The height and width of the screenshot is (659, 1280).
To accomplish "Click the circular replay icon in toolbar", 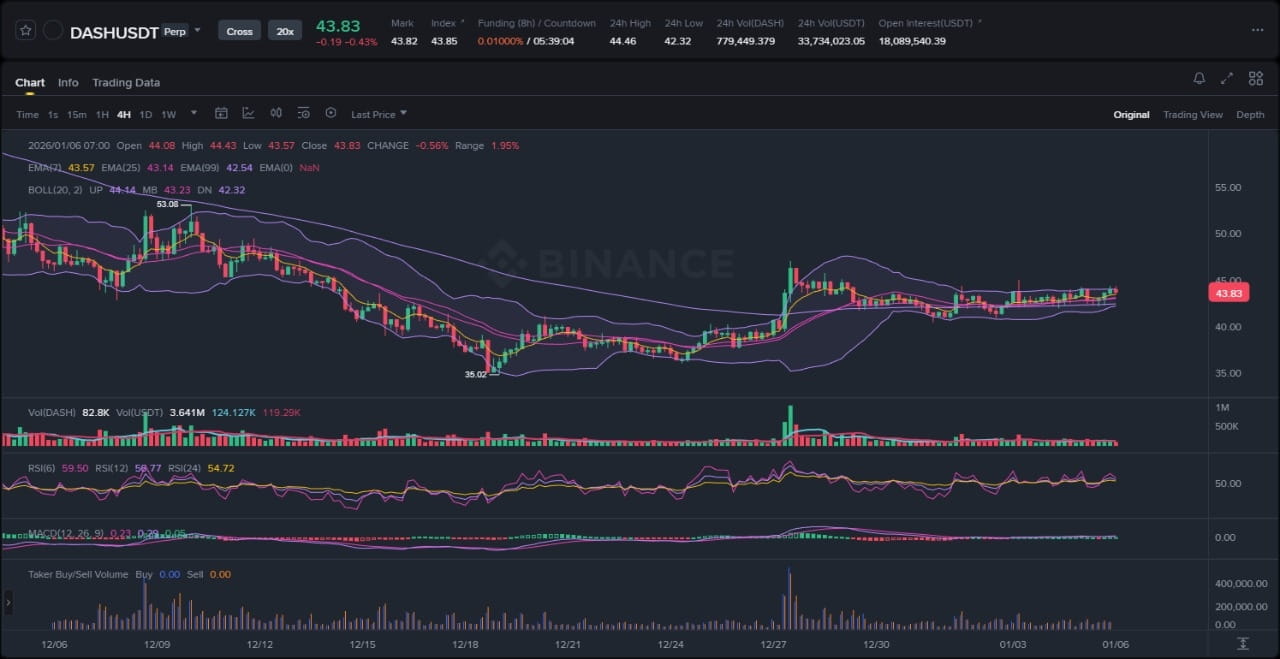I will [x=331, y=114].
